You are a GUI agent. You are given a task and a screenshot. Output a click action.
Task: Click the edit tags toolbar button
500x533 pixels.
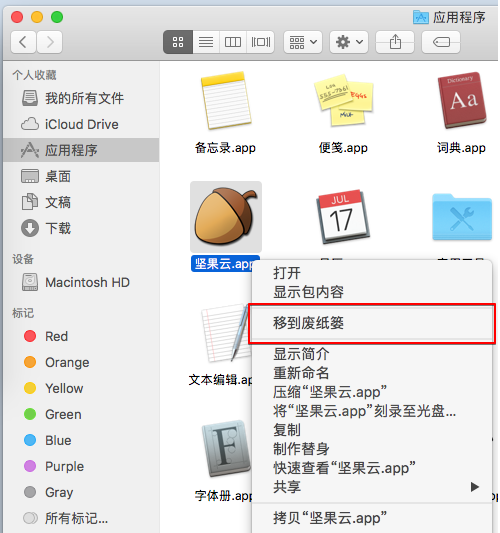[441, 42]
